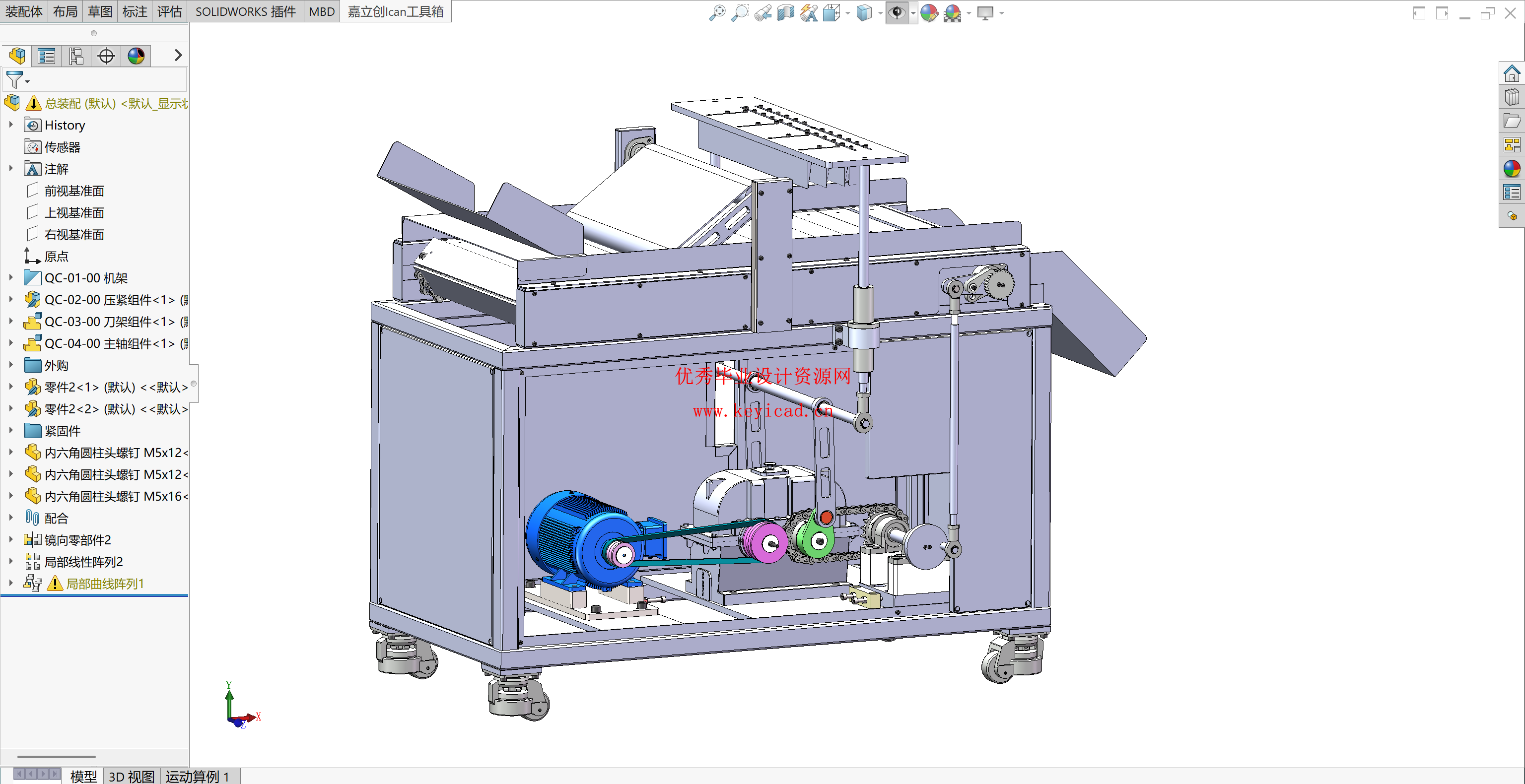Click Apply Scene icon
The image size is (1525, 784).
coord(953,12)
